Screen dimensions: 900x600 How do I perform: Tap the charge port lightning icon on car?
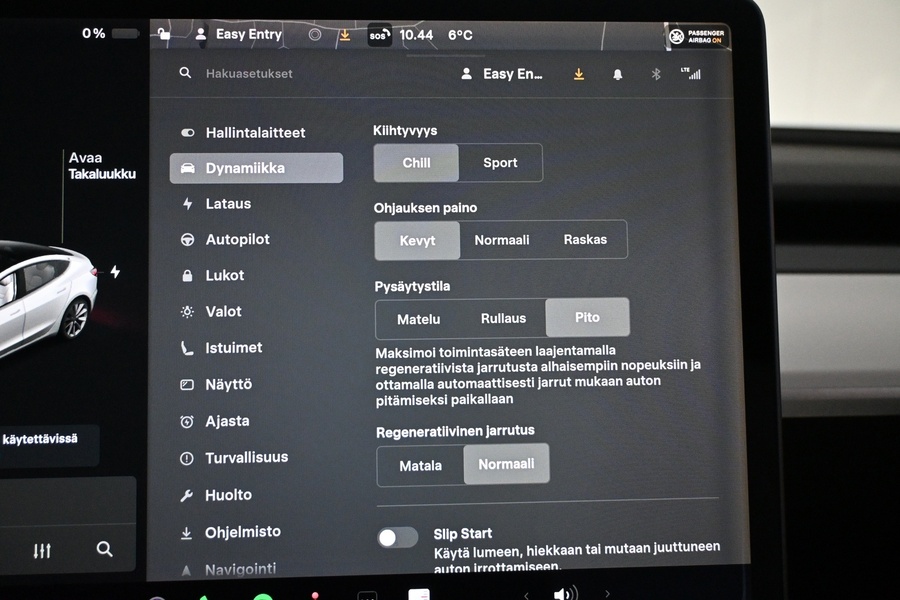coord(115,272)
